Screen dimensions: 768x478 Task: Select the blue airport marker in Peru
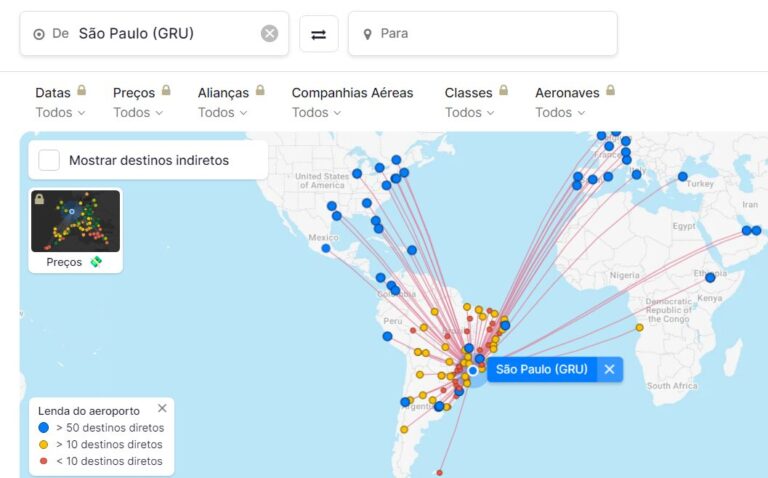coord(387,336)
